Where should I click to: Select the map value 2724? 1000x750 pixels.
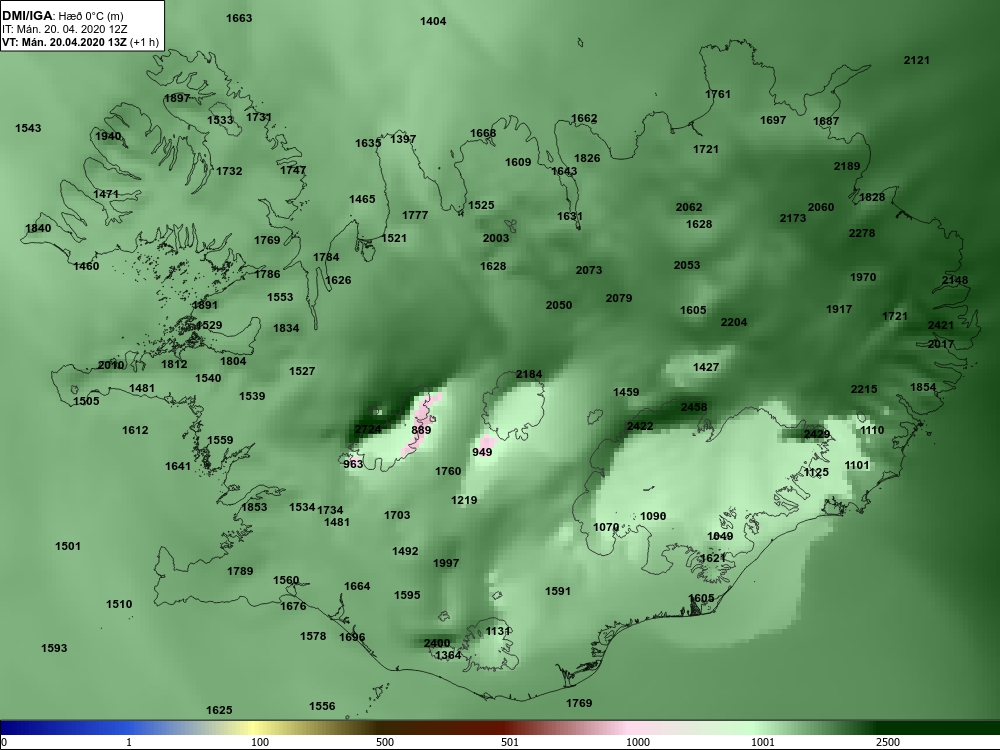tap(368, 429)
